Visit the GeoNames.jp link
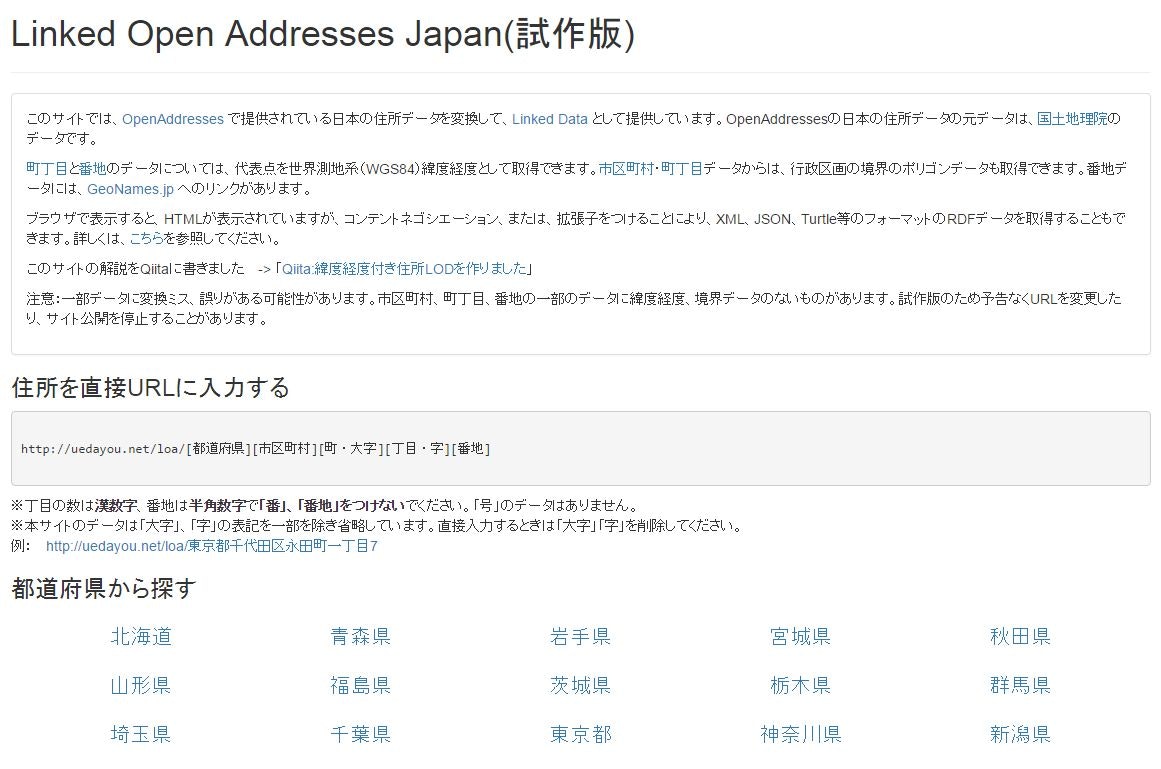1161x769 pixels. 130,189
